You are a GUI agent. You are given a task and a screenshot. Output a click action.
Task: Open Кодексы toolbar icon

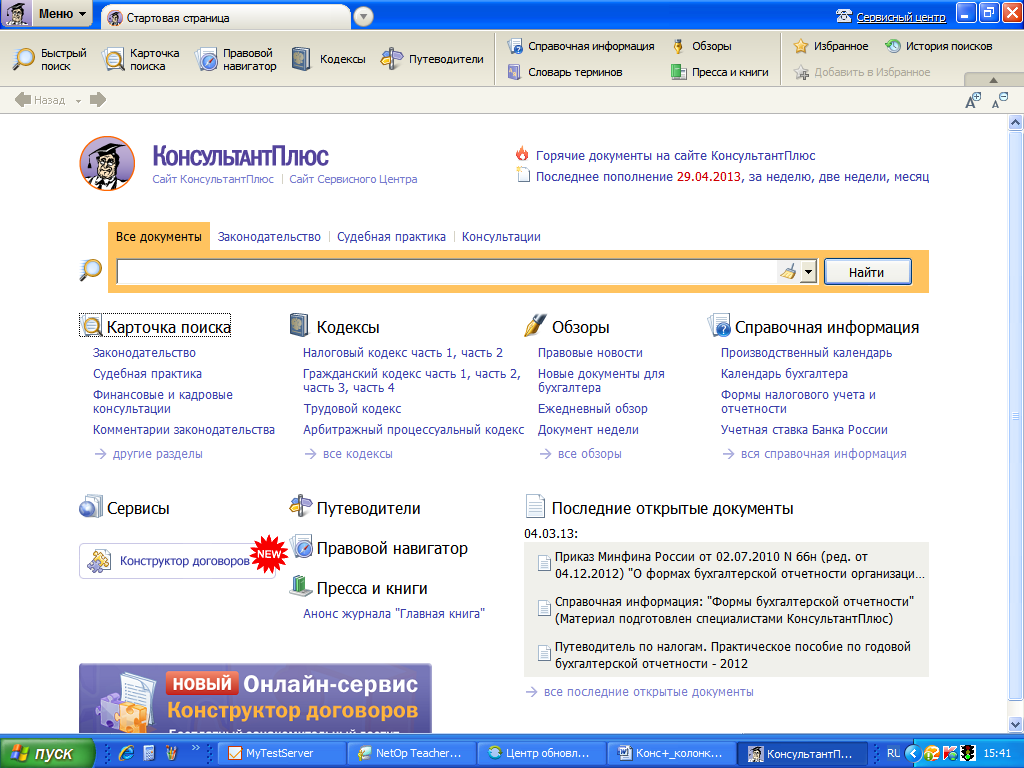328,59
